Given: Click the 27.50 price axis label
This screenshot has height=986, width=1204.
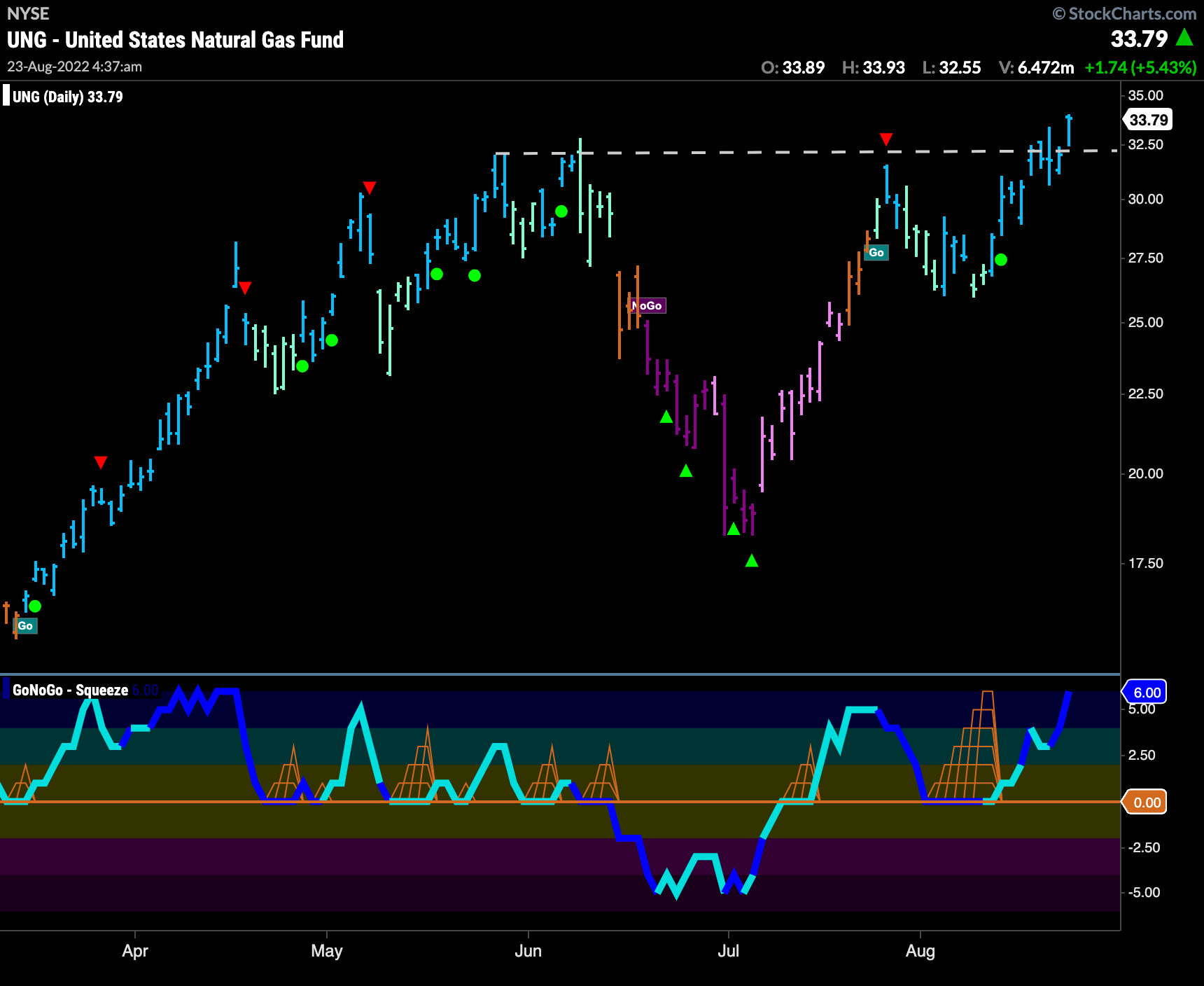Looking at the screenshot, I should [x=1145, y=258].
